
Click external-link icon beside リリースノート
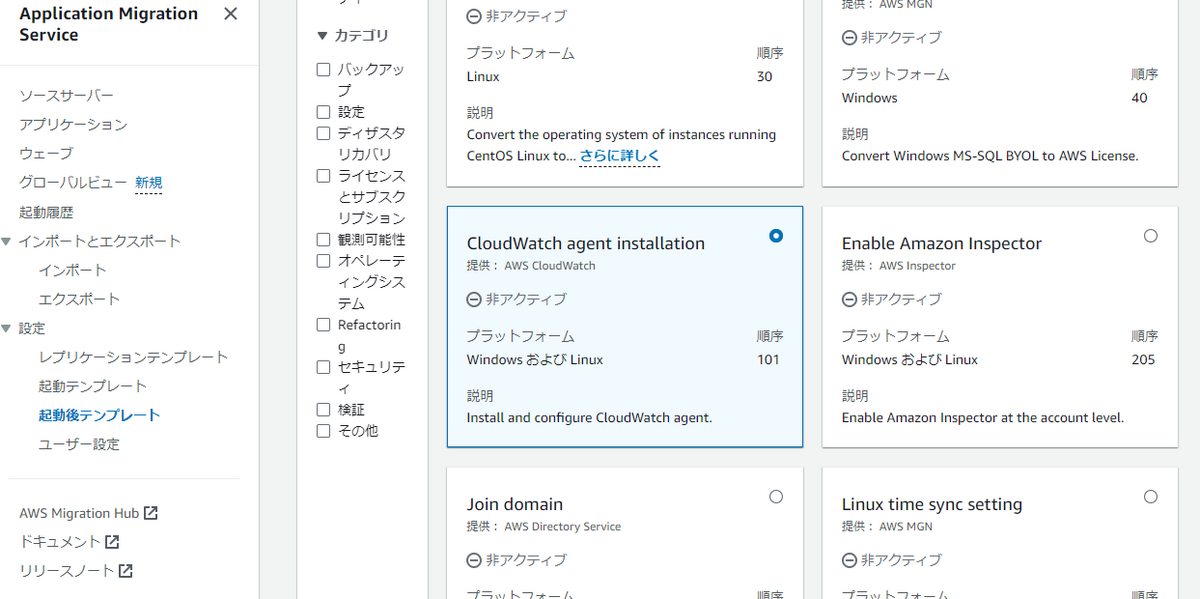[126, 571]
